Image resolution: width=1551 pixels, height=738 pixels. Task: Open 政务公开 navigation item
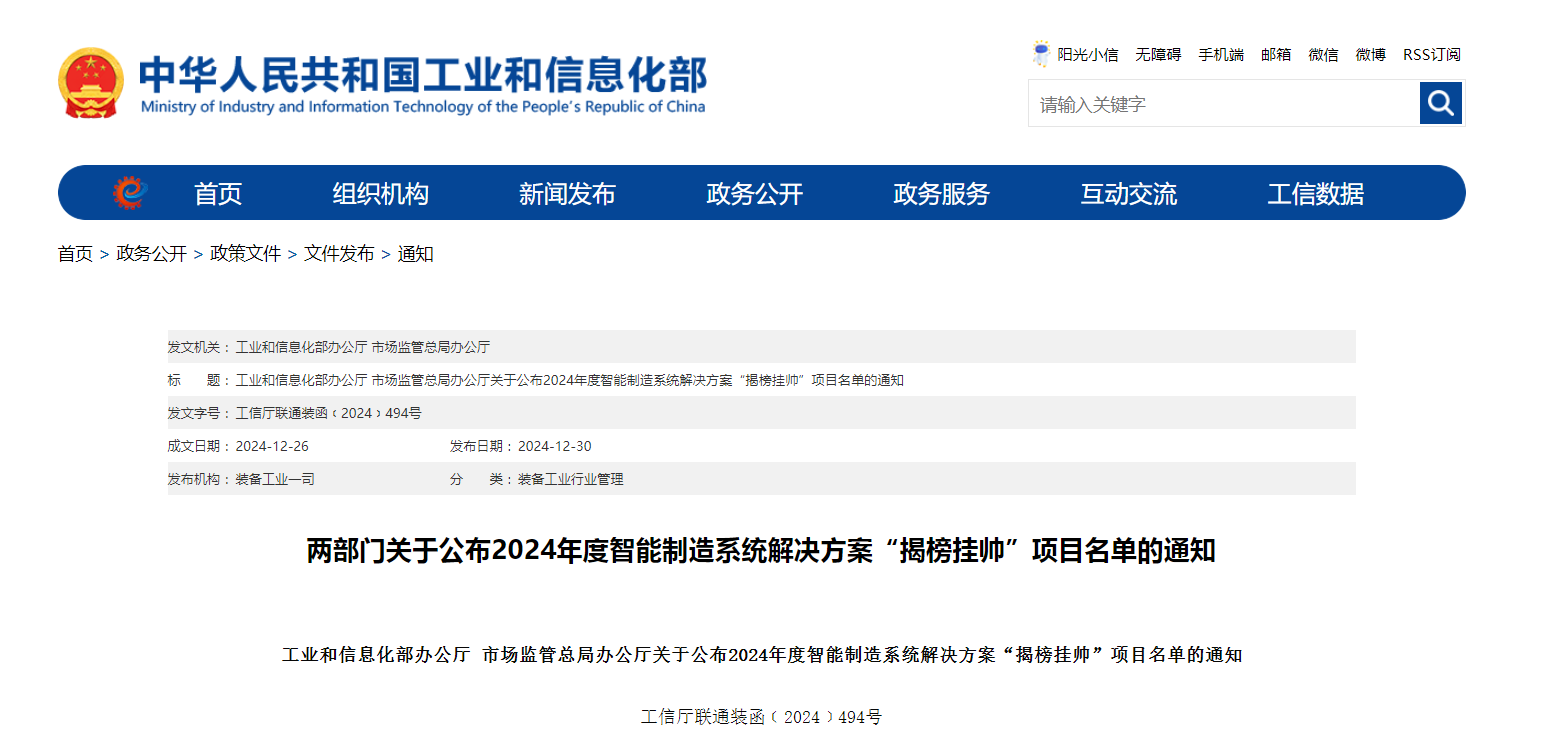click(754, 194)
